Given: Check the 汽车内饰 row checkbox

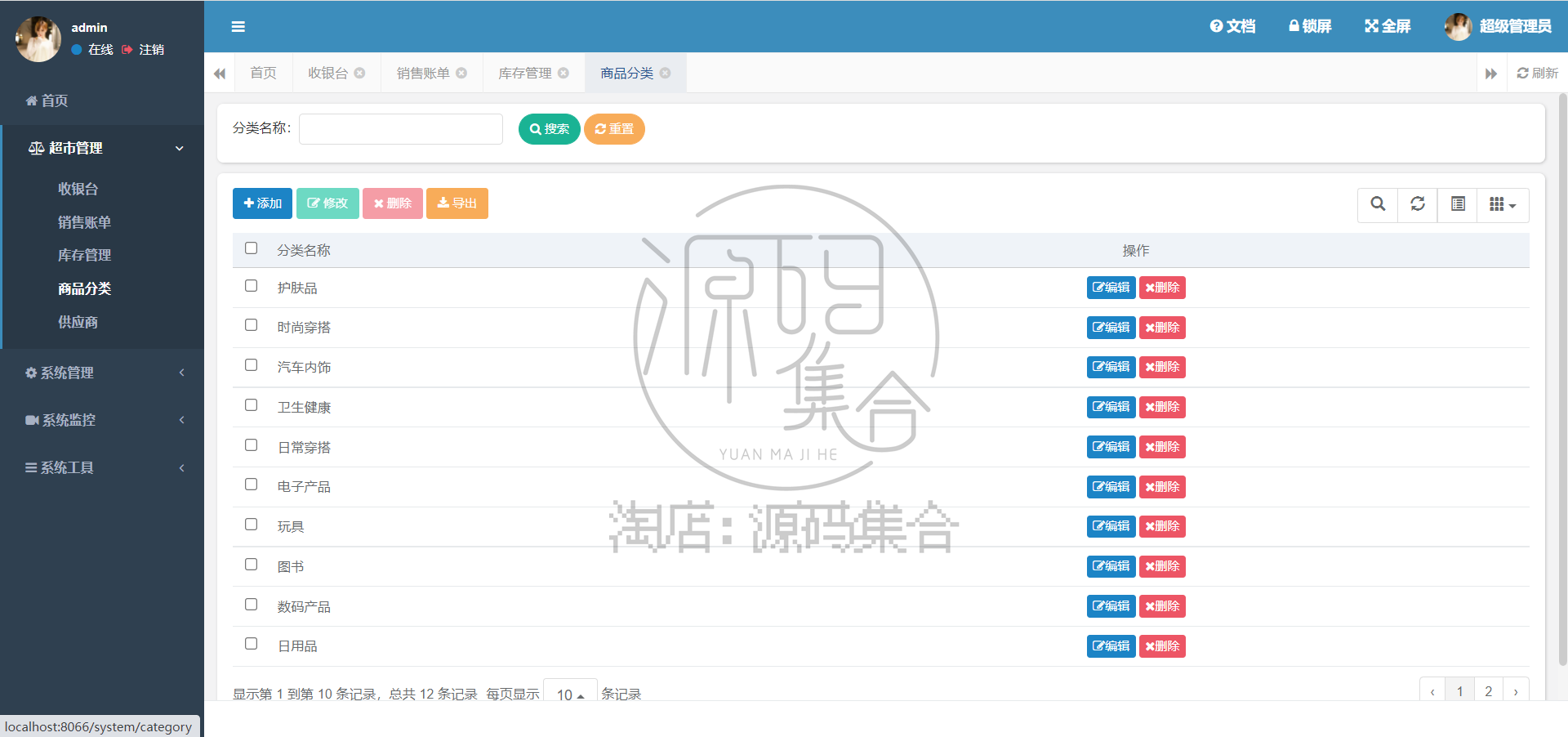Looking at the screenshot, I should click(x=252, y=365).
